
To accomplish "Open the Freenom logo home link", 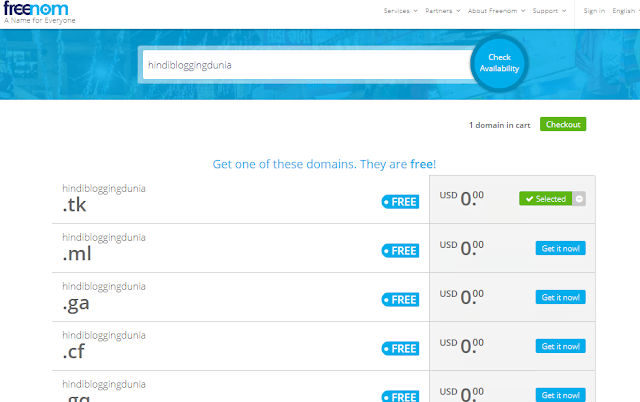I will [36, 9].
